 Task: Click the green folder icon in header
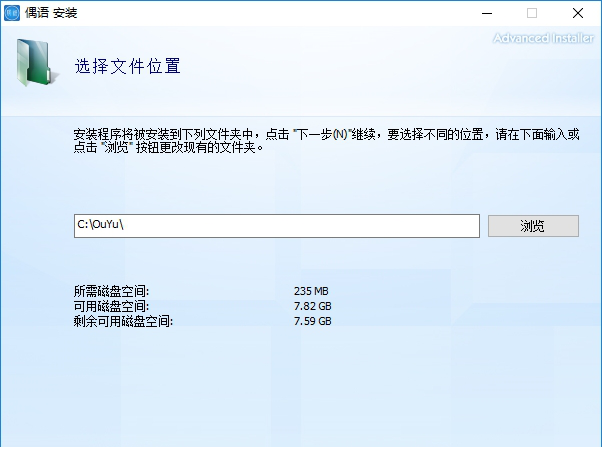36,63
